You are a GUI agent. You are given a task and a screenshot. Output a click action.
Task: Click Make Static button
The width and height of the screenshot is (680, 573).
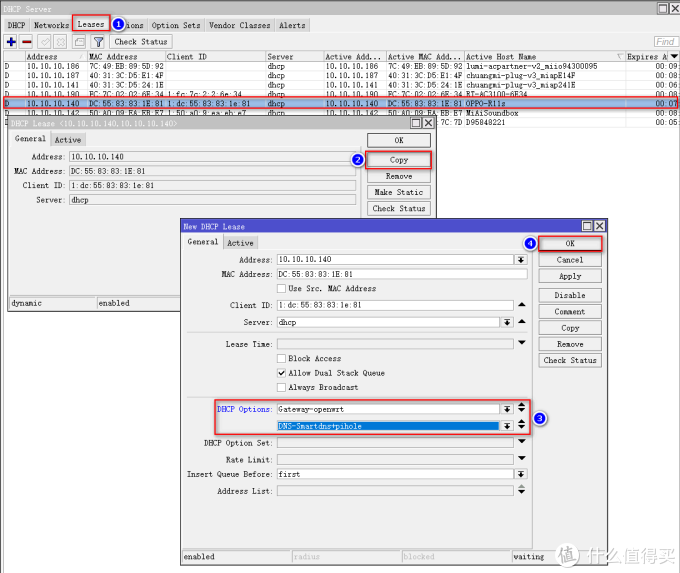[x=399, y=192]
